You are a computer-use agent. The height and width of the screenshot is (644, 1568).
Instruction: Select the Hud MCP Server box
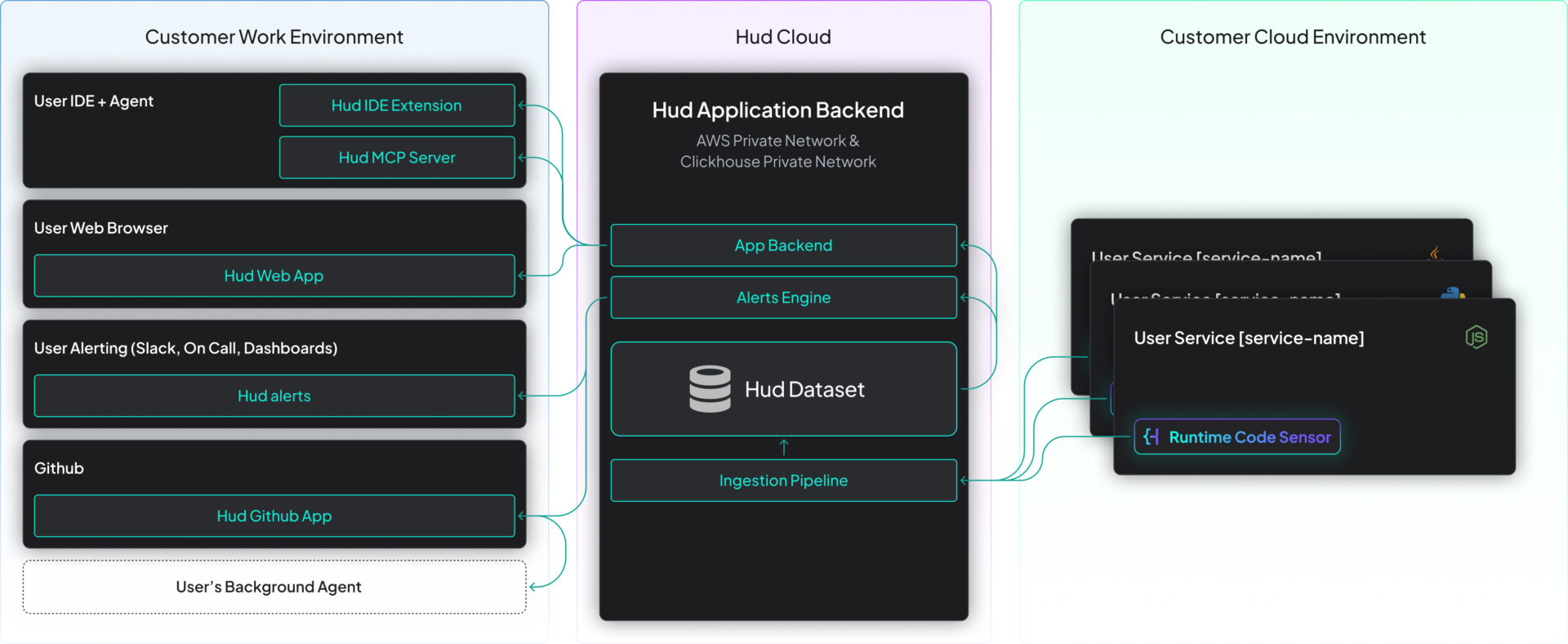397,158
